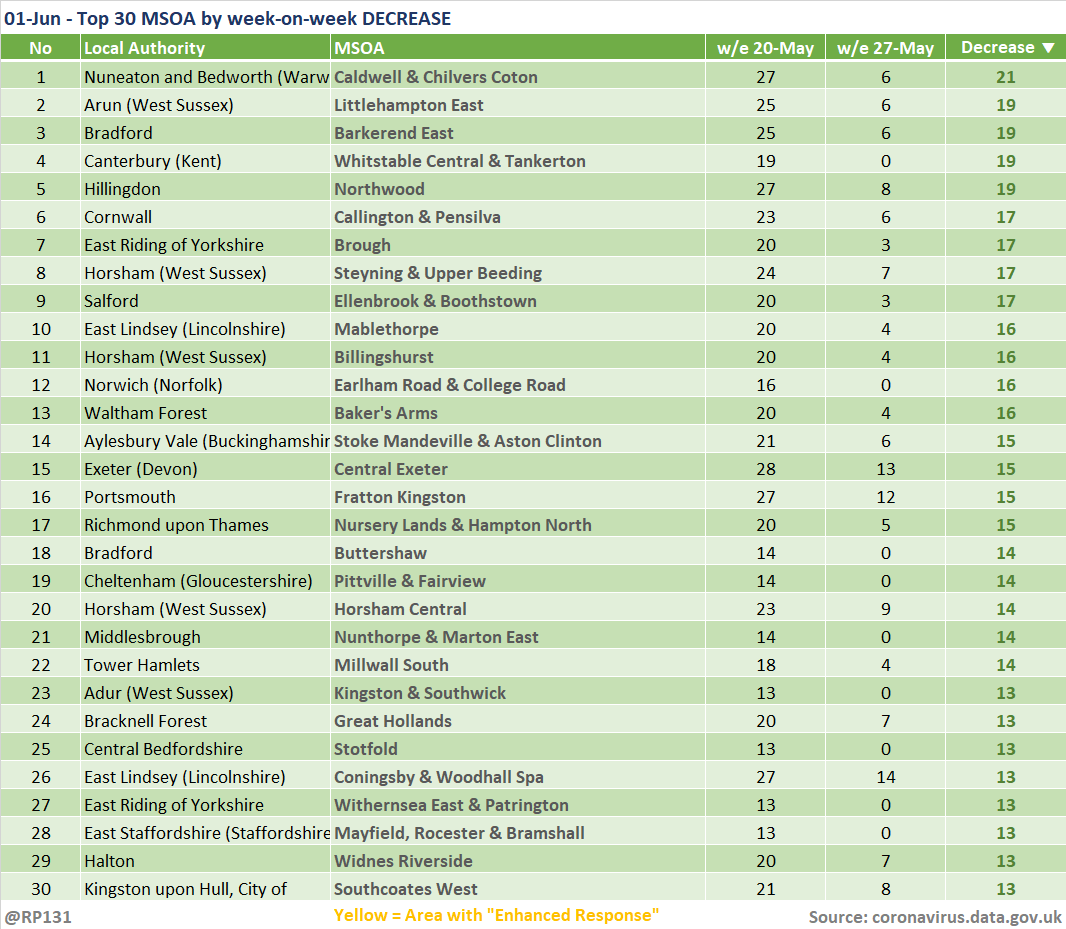Click the Decrease column sort arrow
The width and height of the screenshot is (1066, 929).
1048,48
